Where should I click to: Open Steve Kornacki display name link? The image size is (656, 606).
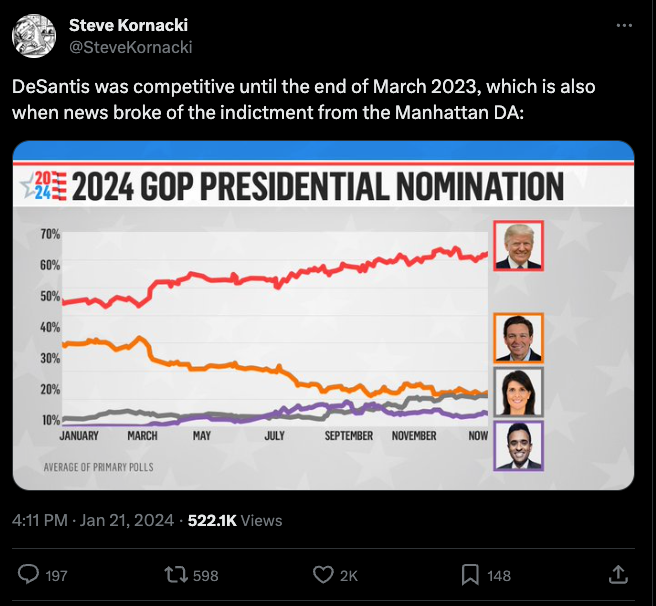point(128,24)
